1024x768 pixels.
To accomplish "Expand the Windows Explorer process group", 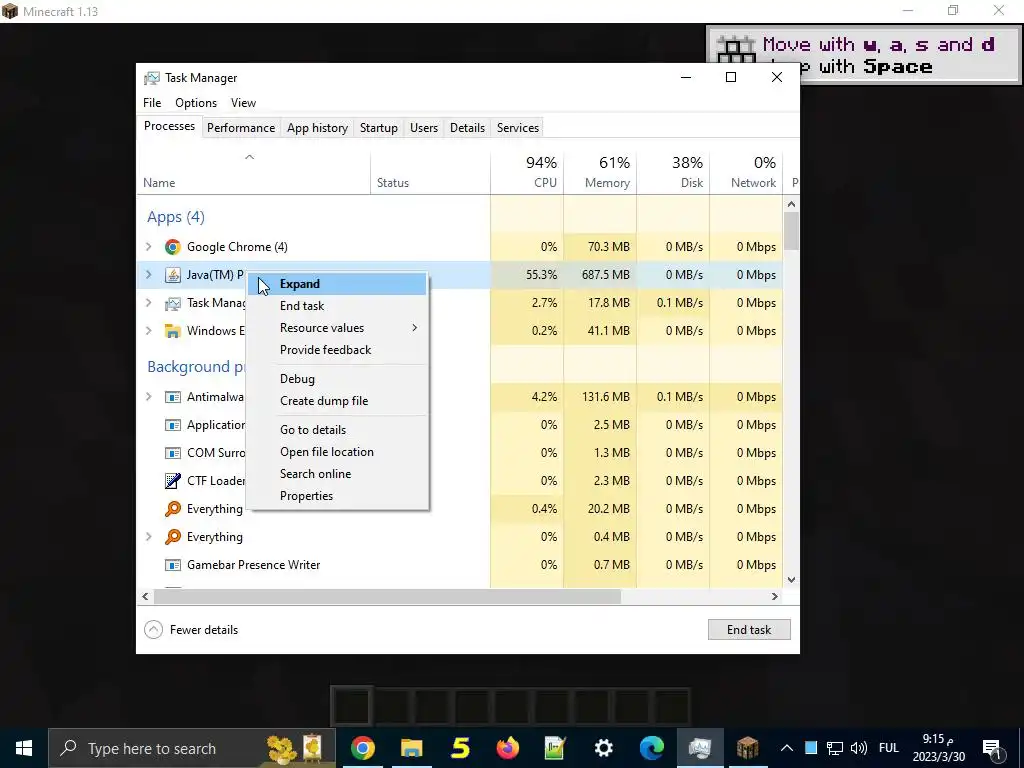I will coord(149,331).
